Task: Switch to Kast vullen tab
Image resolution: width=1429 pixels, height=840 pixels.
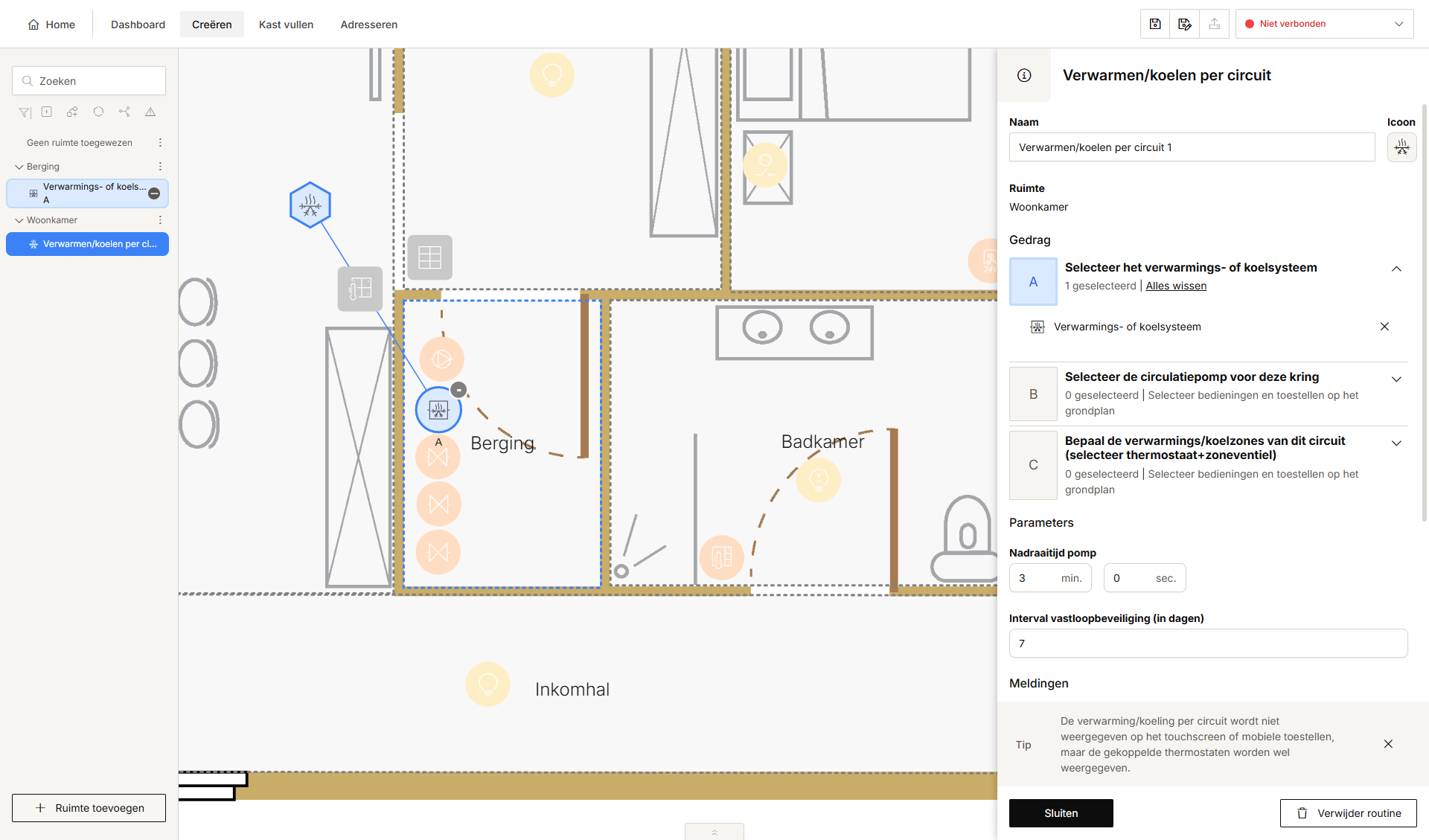Action: pyautogui.click(x=286, y=25)
